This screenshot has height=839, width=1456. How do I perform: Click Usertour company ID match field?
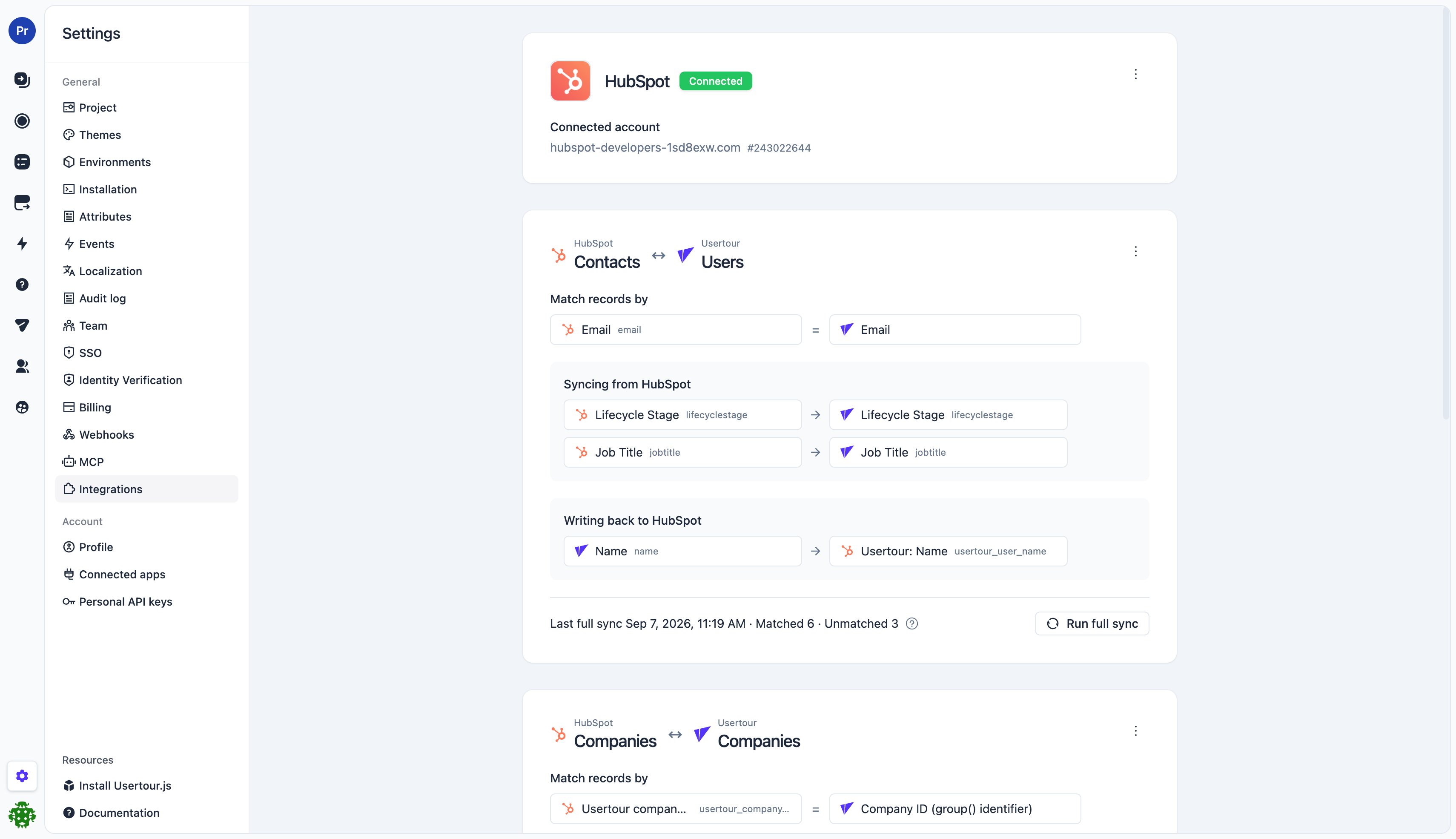[x=676, y=808]
